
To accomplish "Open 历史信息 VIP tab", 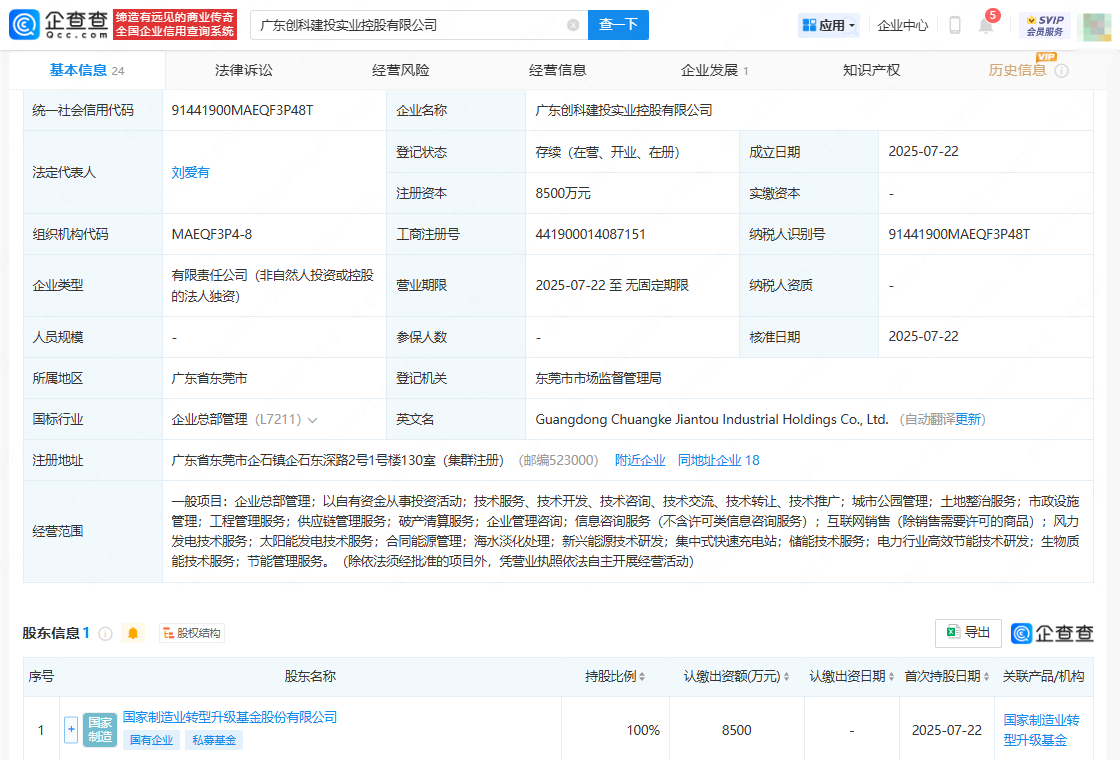I will click(1017, 70).
